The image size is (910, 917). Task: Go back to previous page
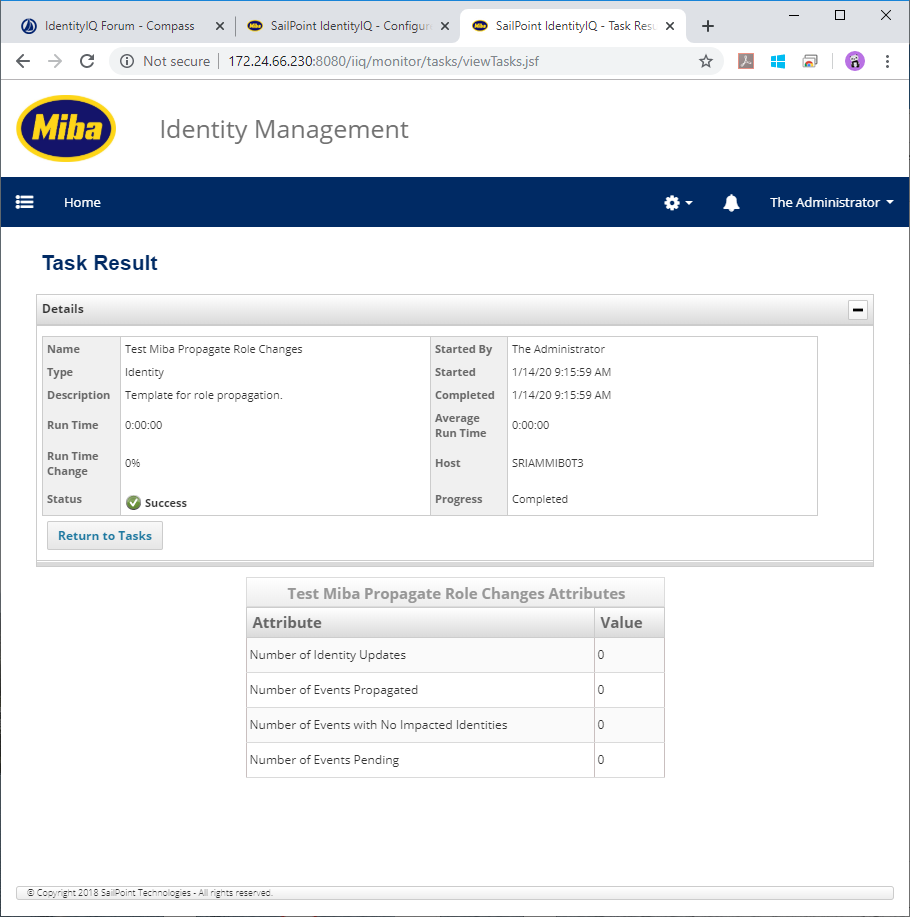tap(23, 61)
